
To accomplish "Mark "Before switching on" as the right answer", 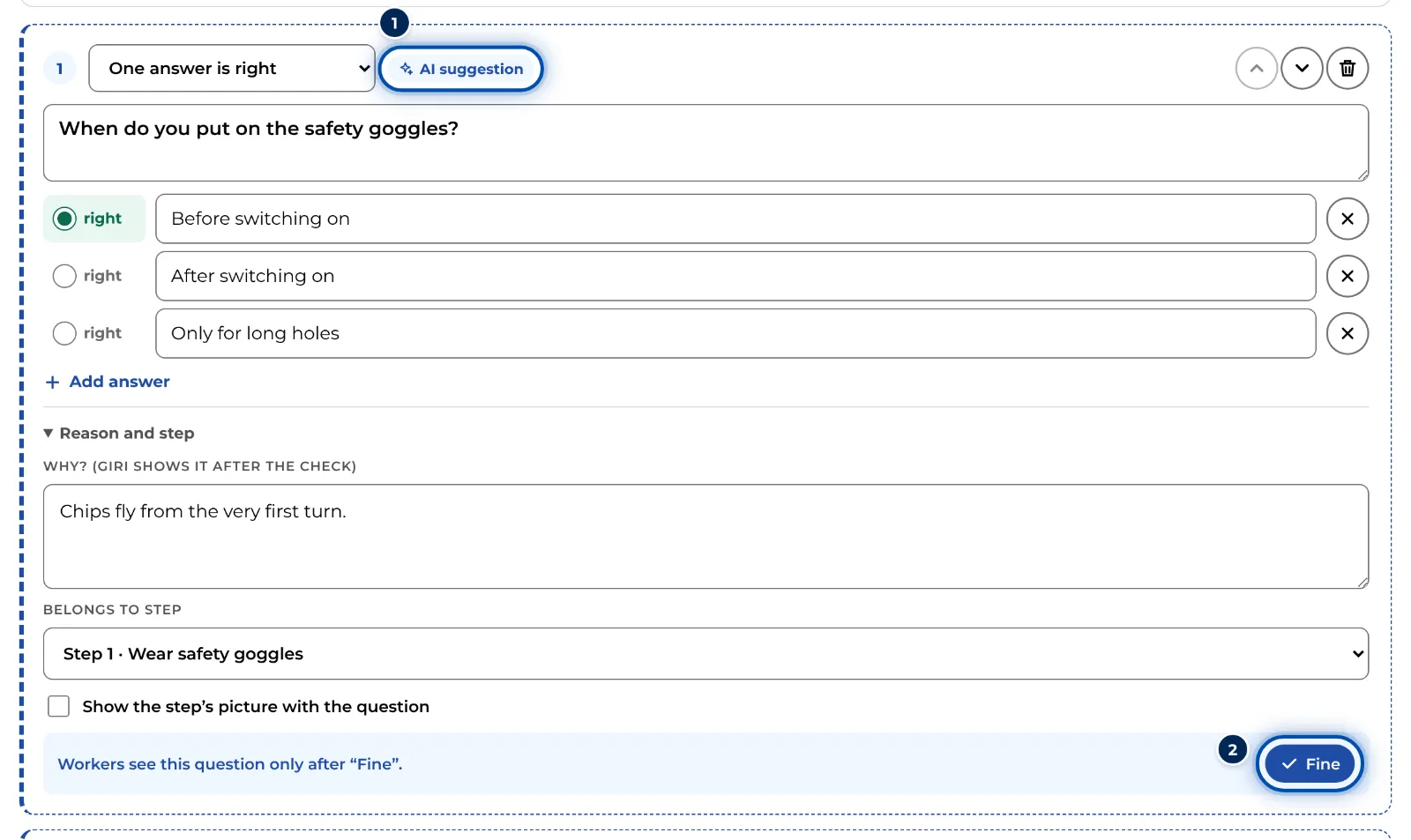I will pyautogui.click(x=64, y=219).
